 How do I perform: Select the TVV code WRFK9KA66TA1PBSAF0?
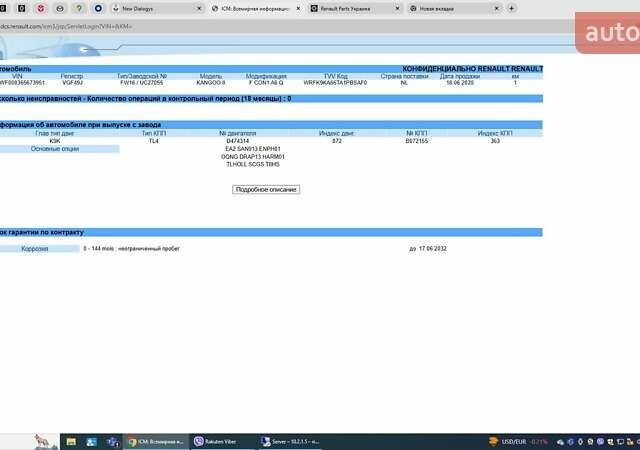pos(335,83)
